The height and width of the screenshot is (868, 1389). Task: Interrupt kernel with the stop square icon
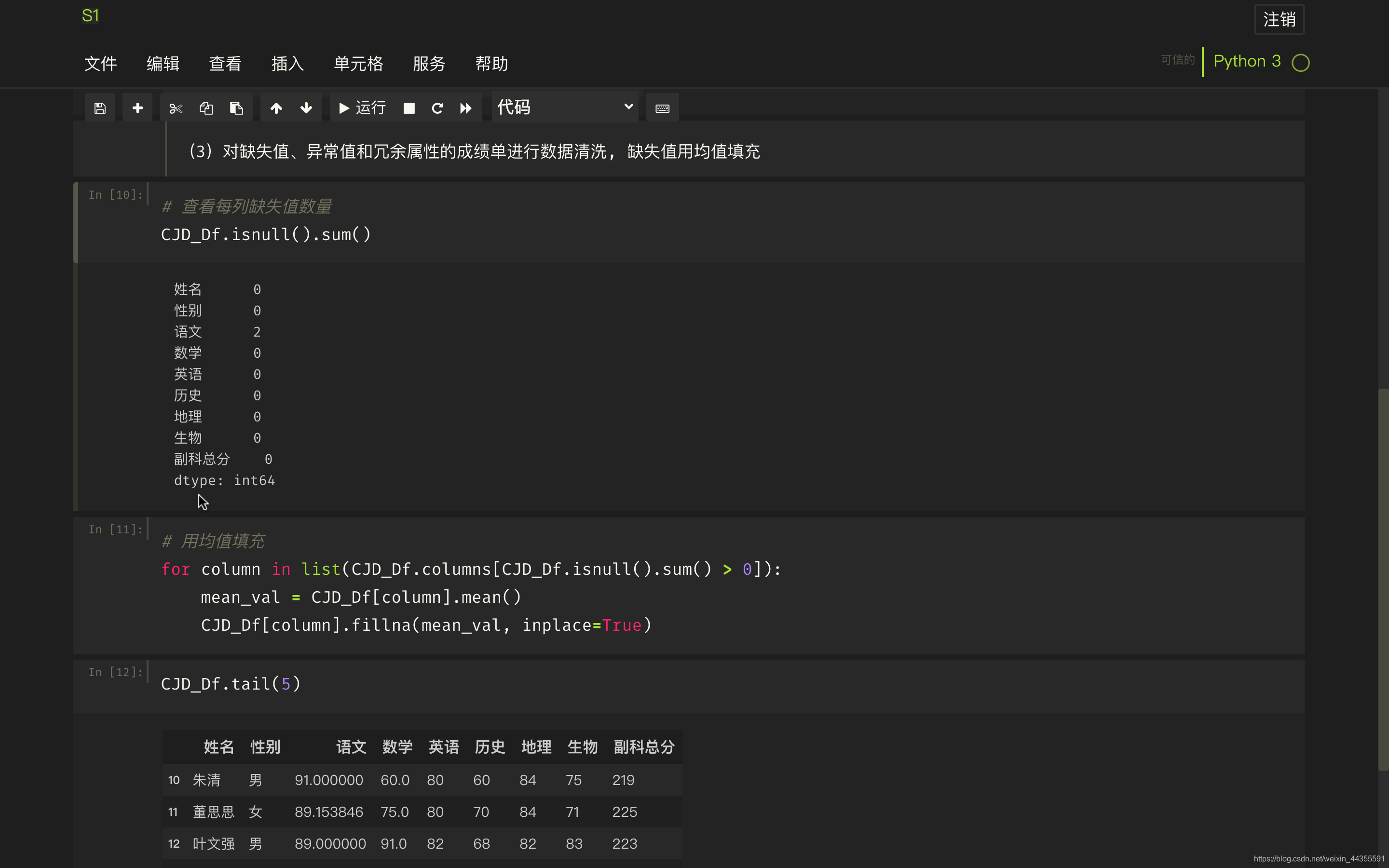409,108
